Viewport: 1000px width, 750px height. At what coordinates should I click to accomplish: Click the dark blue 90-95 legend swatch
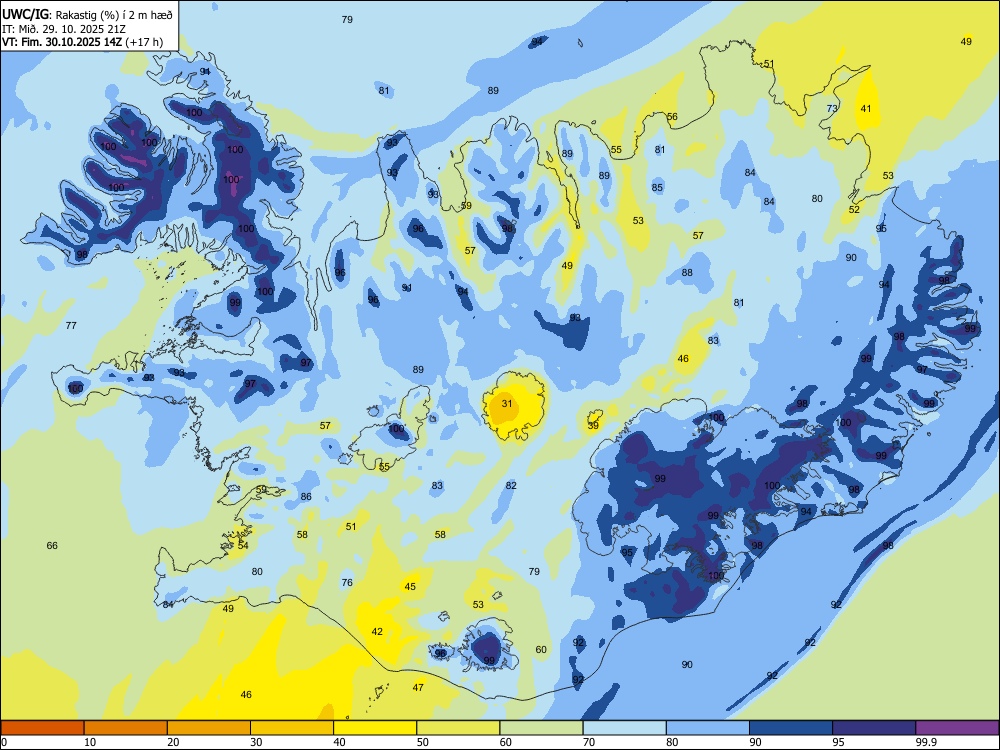(x=791, y=728)
